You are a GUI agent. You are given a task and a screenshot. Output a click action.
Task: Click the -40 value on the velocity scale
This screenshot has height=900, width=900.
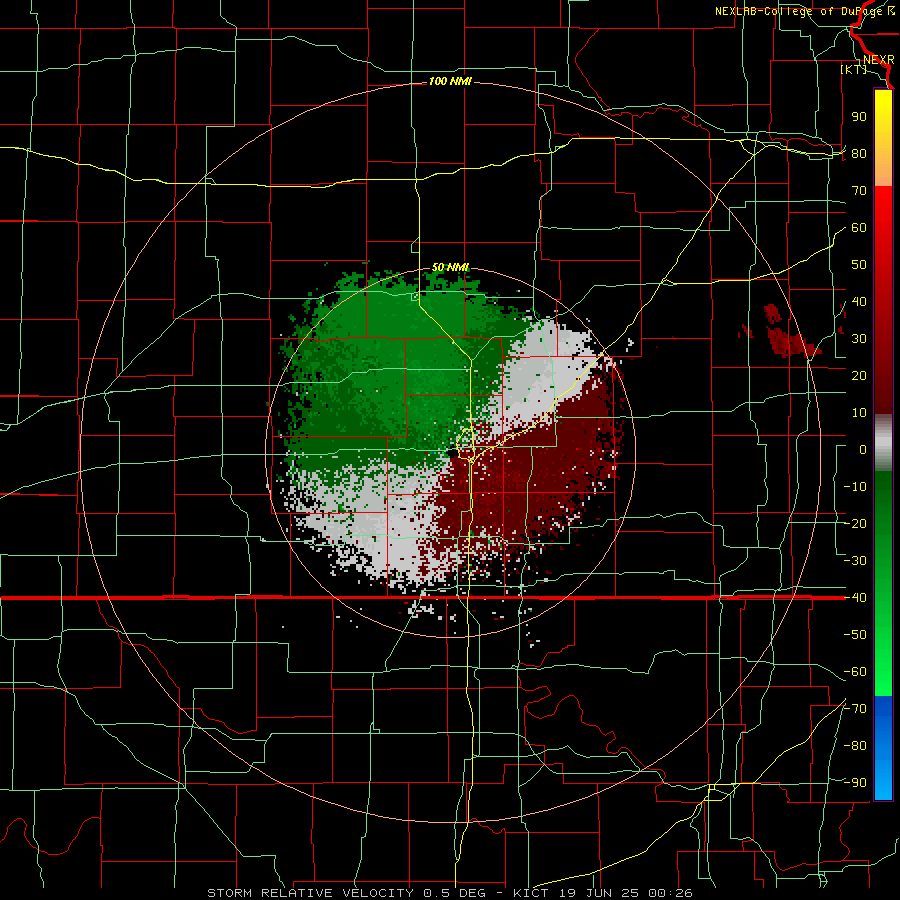click(855, 598)
